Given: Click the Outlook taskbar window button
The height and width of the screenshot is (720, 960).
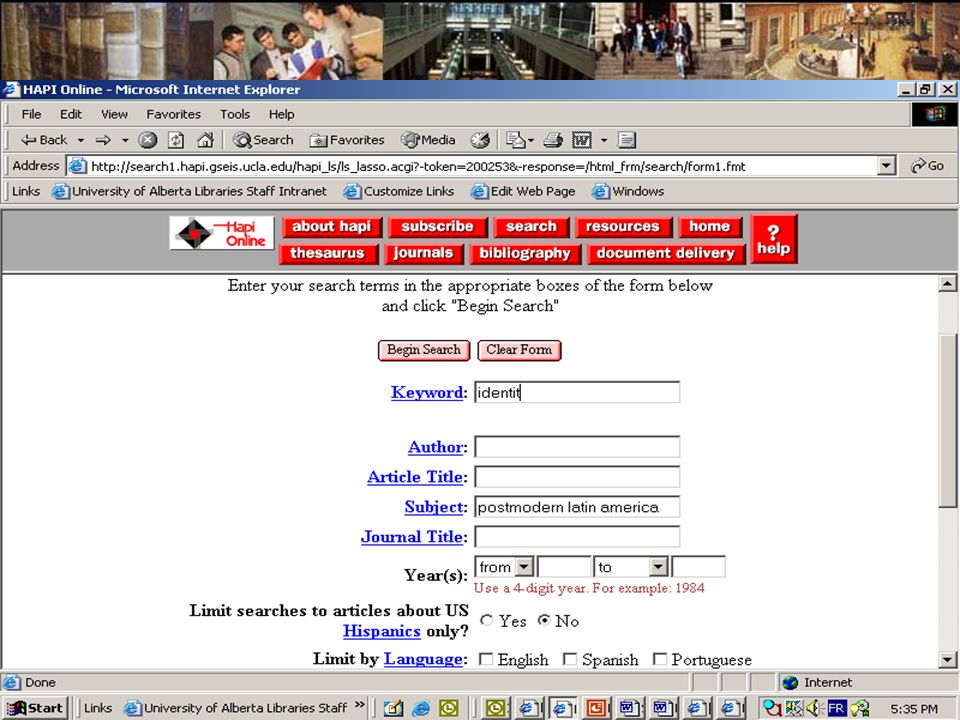Looking at the screenshot, I should [x=495, y=708].
